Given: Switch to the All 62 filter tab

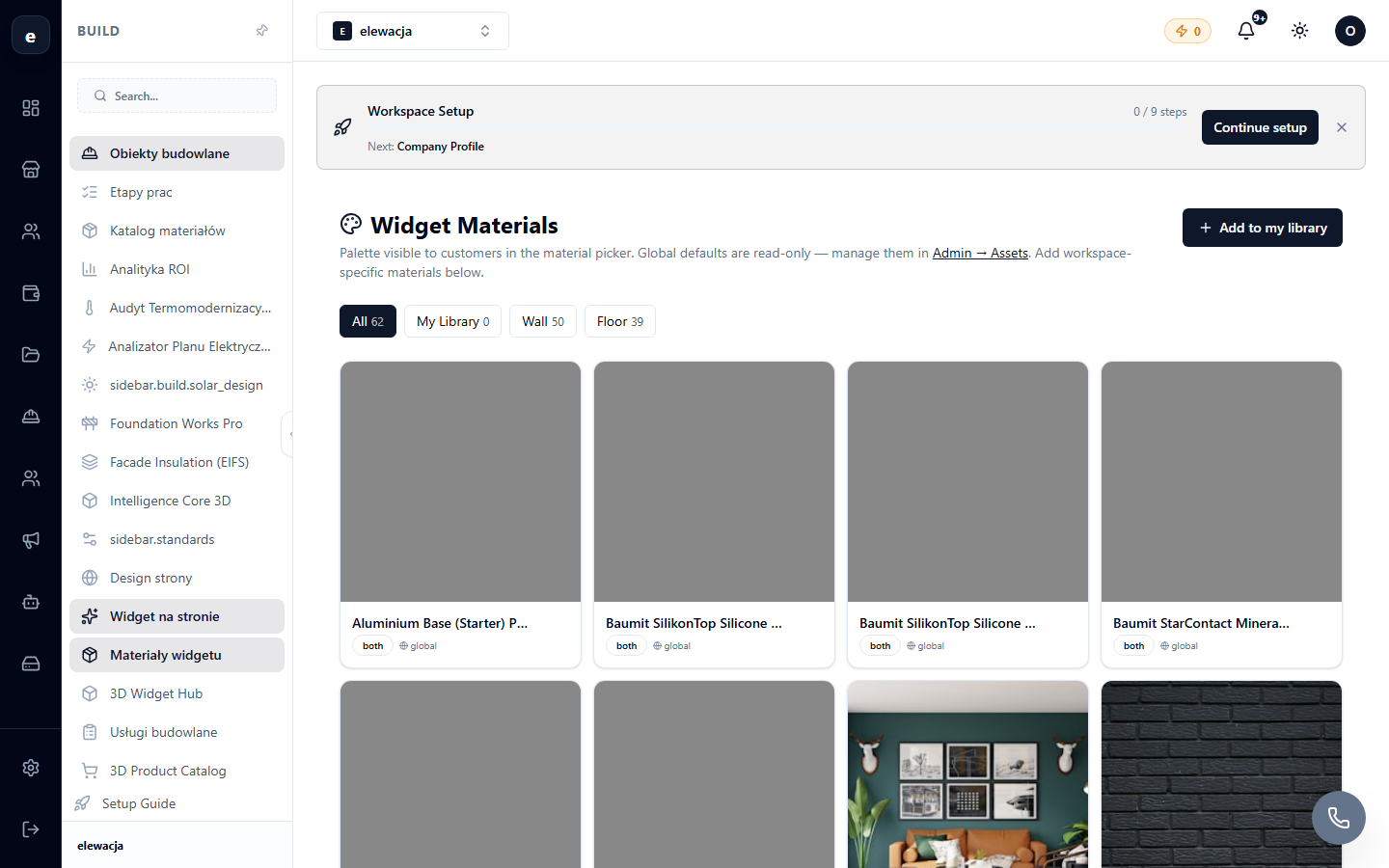Looking at the screenshot, I should click(368, 321).
